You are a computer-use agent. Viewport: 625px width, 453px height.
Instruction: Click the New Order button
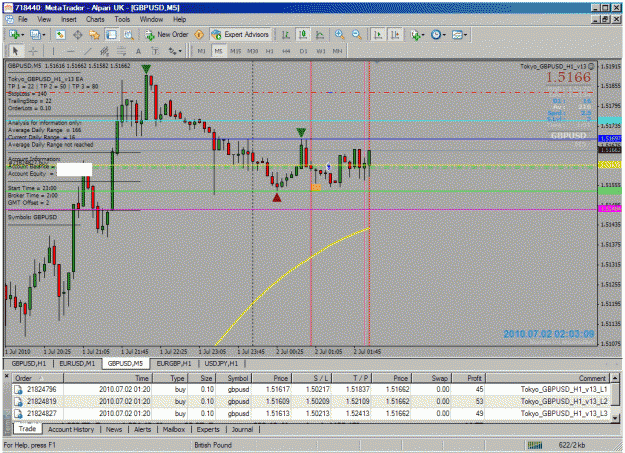(x=167, y=35)
